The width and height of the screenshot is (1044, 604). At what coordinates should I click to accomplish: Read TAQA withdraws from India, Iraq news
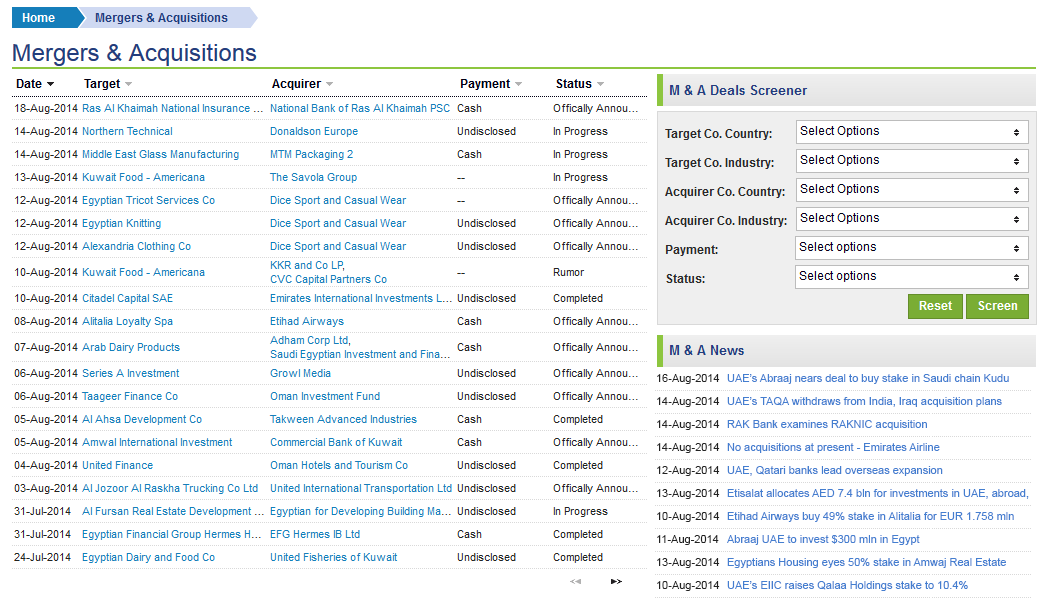click(x=864, y=402)
